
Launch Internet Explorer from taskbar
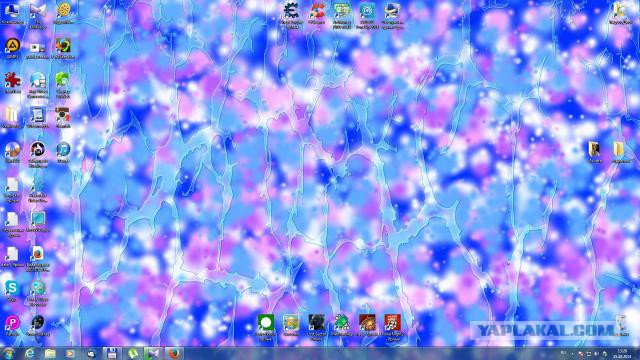pyautogui.click(x=29, y=353)
